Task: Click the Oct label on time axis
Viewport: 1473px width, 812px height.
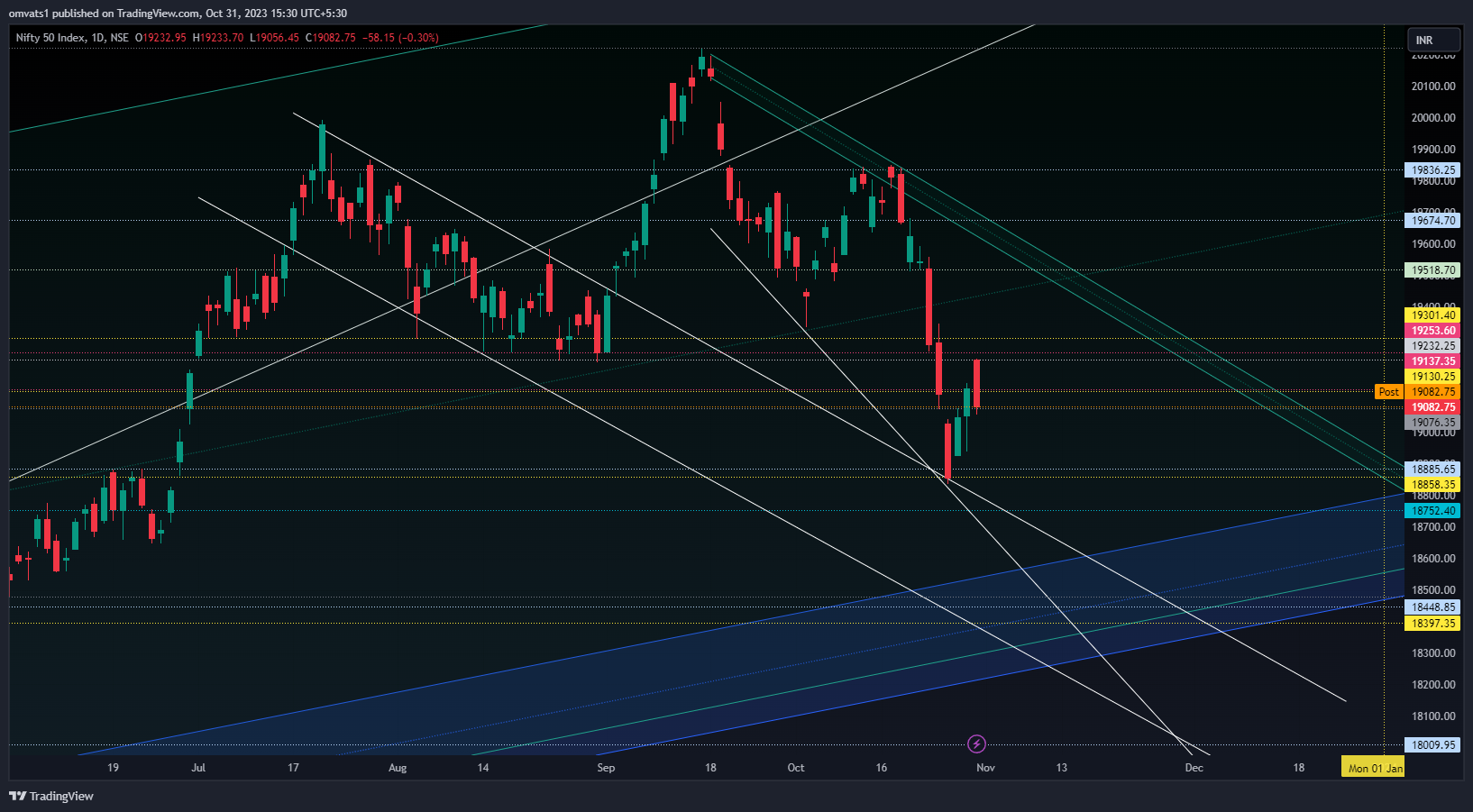Action: [796, 768]
